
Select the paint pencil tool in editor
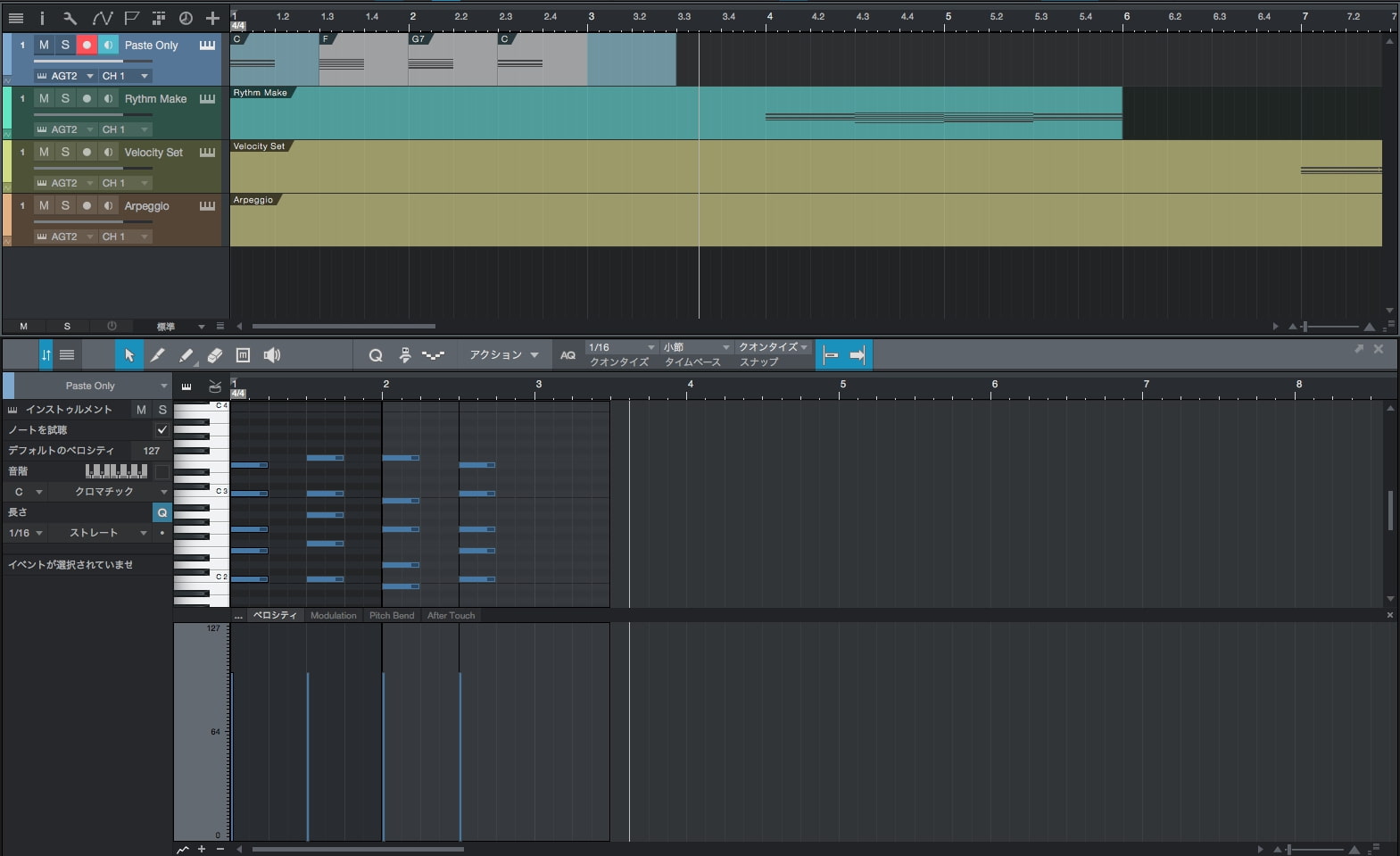click(157, 355)
